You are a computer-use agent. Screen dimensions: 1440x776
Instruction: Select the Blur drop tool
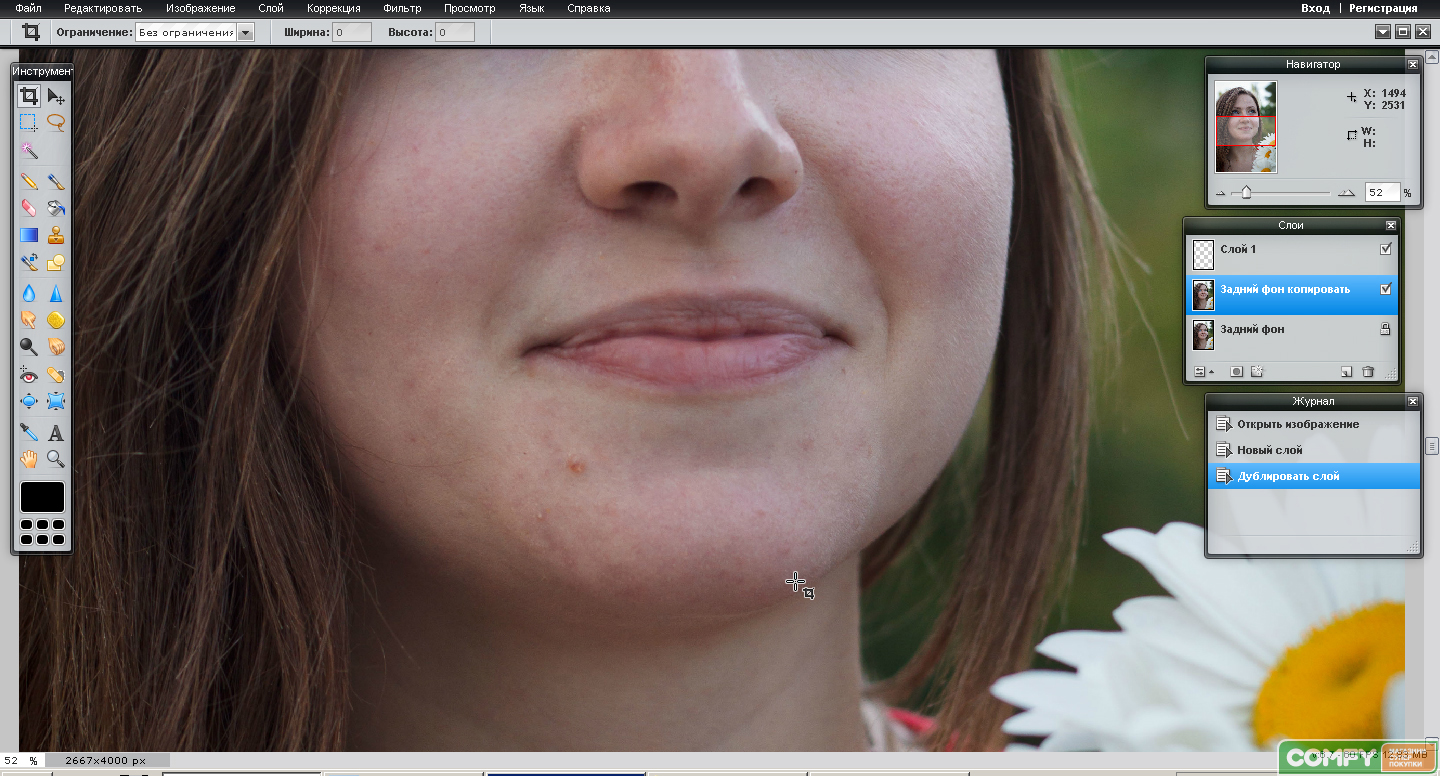click(x=29, y=293)
